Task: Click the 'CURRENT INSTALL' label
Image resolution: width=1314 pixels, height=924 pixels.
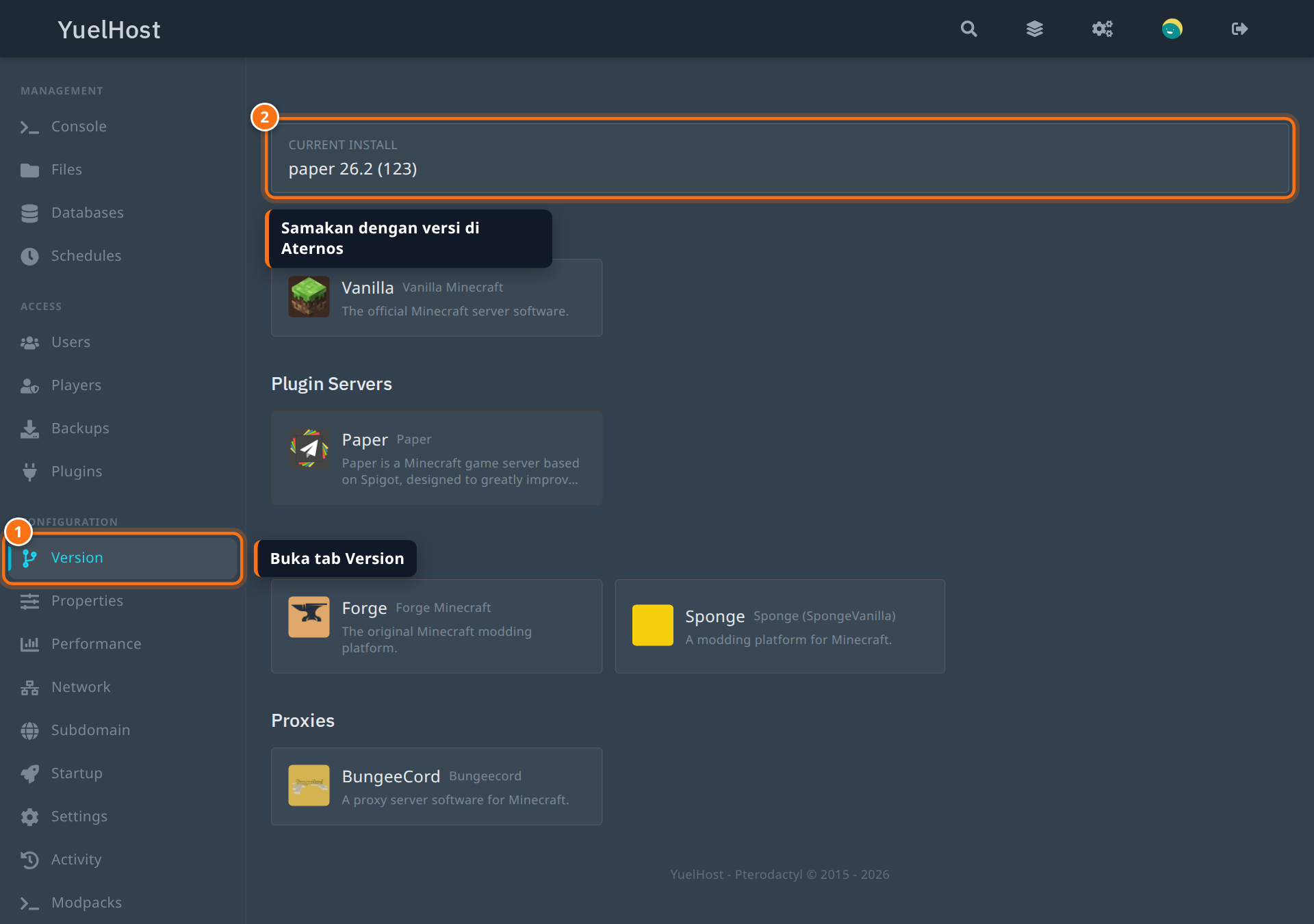Action: coord(342,145)
